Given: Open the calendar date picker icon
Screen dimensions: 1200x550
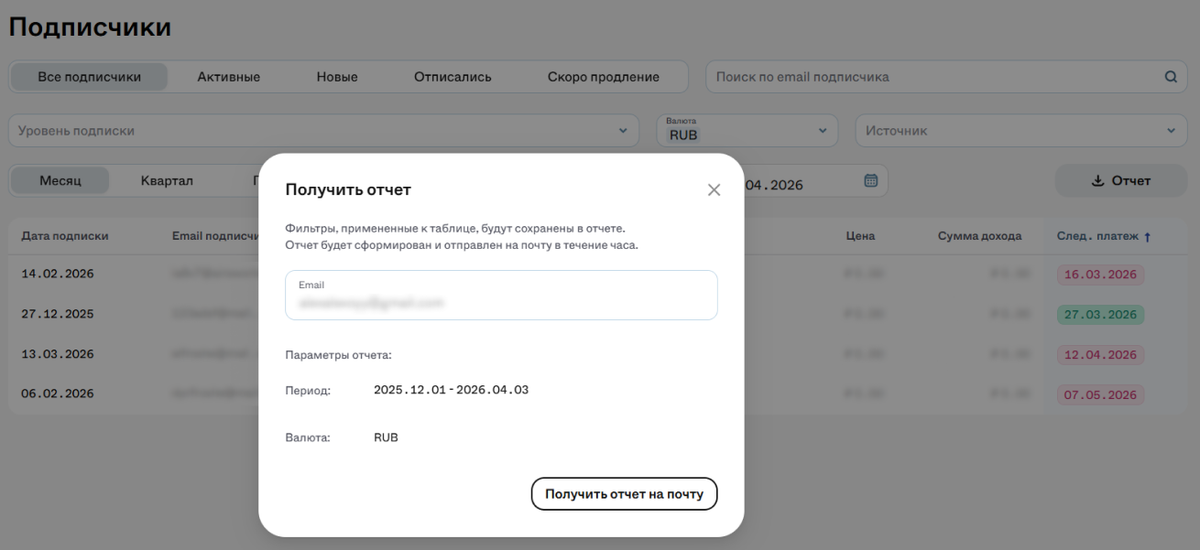Looking at the screenshot, I should point(871,181).
